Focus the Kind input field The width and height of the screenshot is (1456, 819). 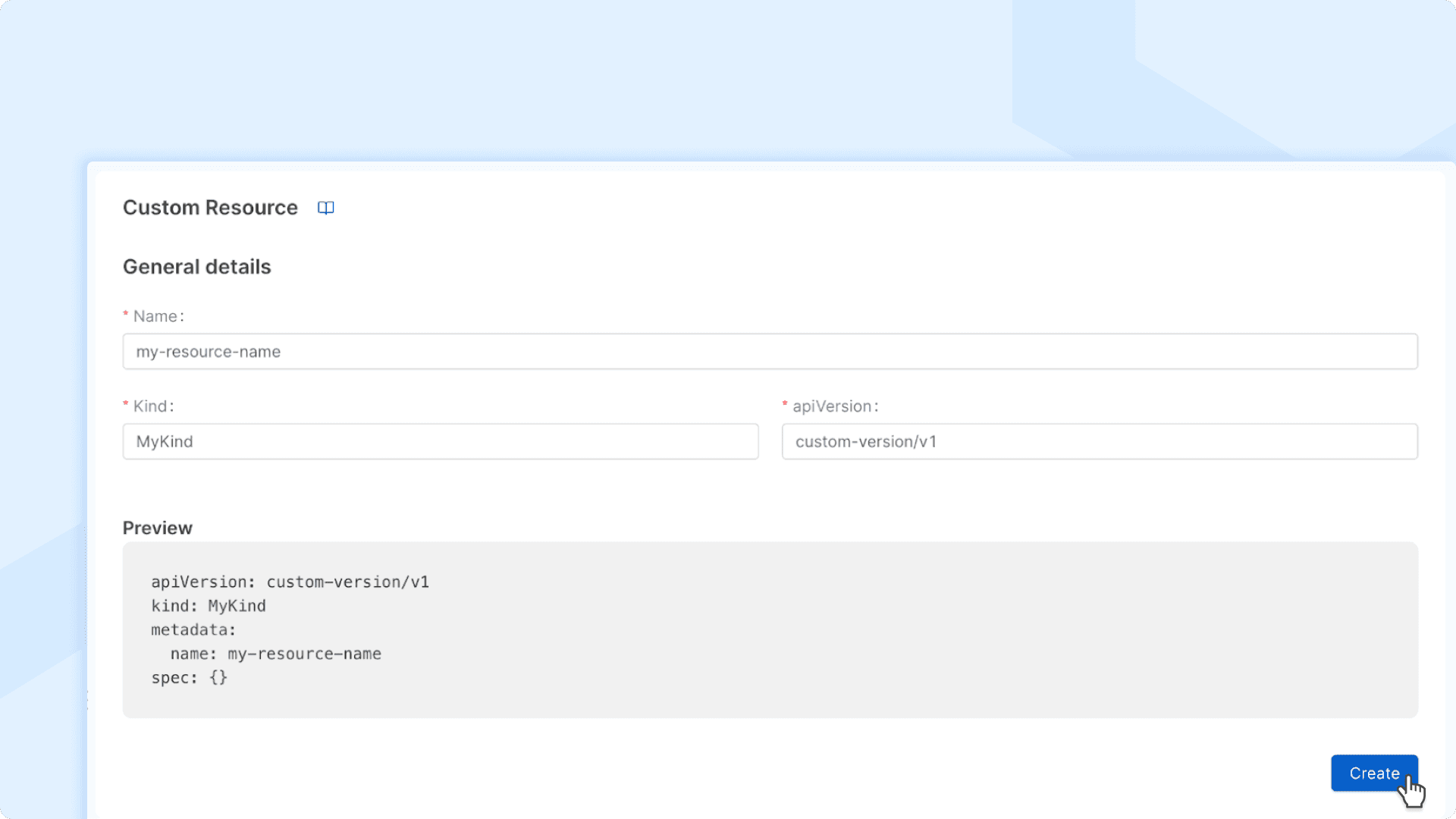pyautogui.click(x=441, y=441)
